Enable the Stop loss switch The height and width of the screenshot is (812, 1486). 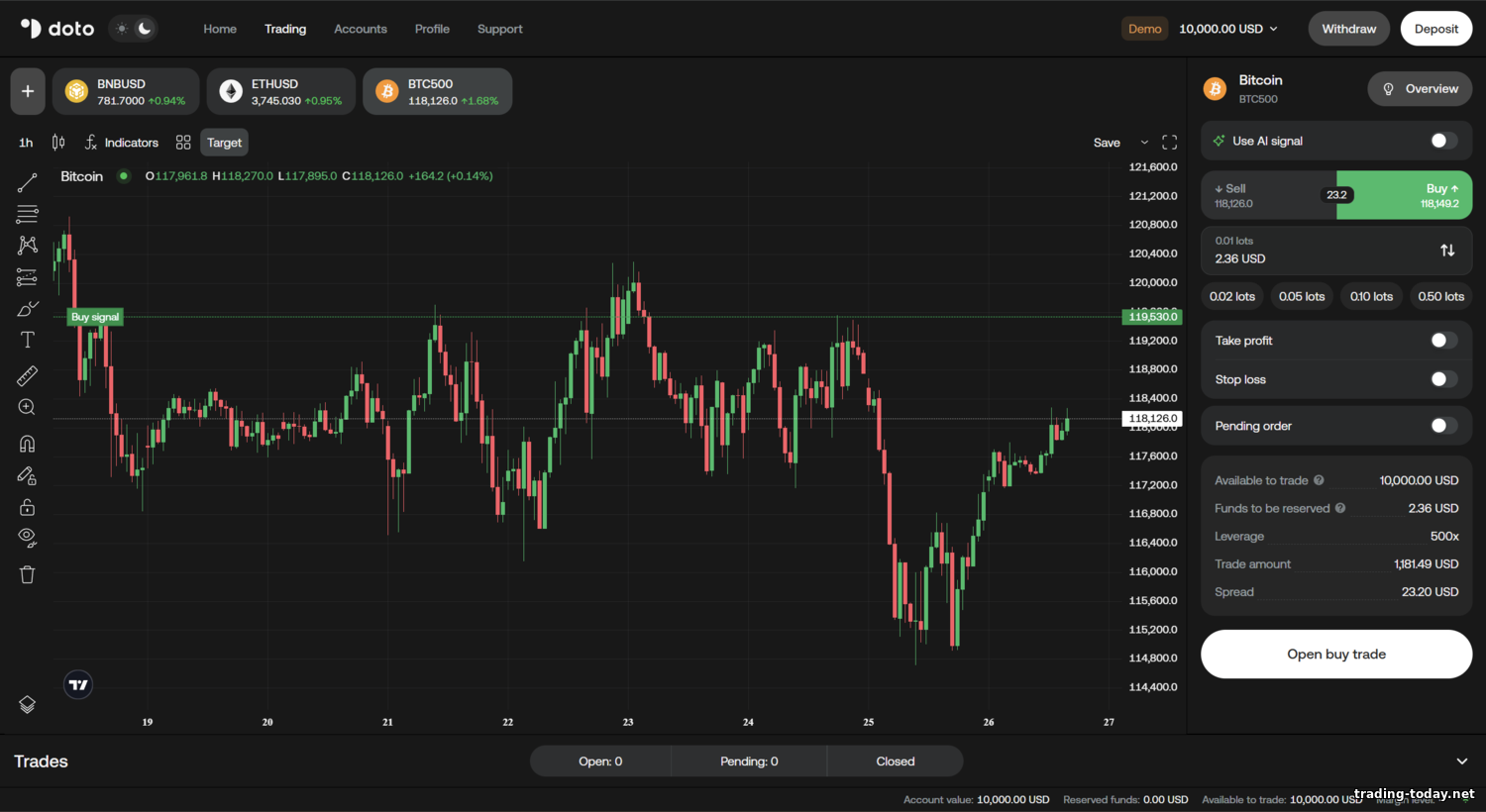tap(1443, 379)
